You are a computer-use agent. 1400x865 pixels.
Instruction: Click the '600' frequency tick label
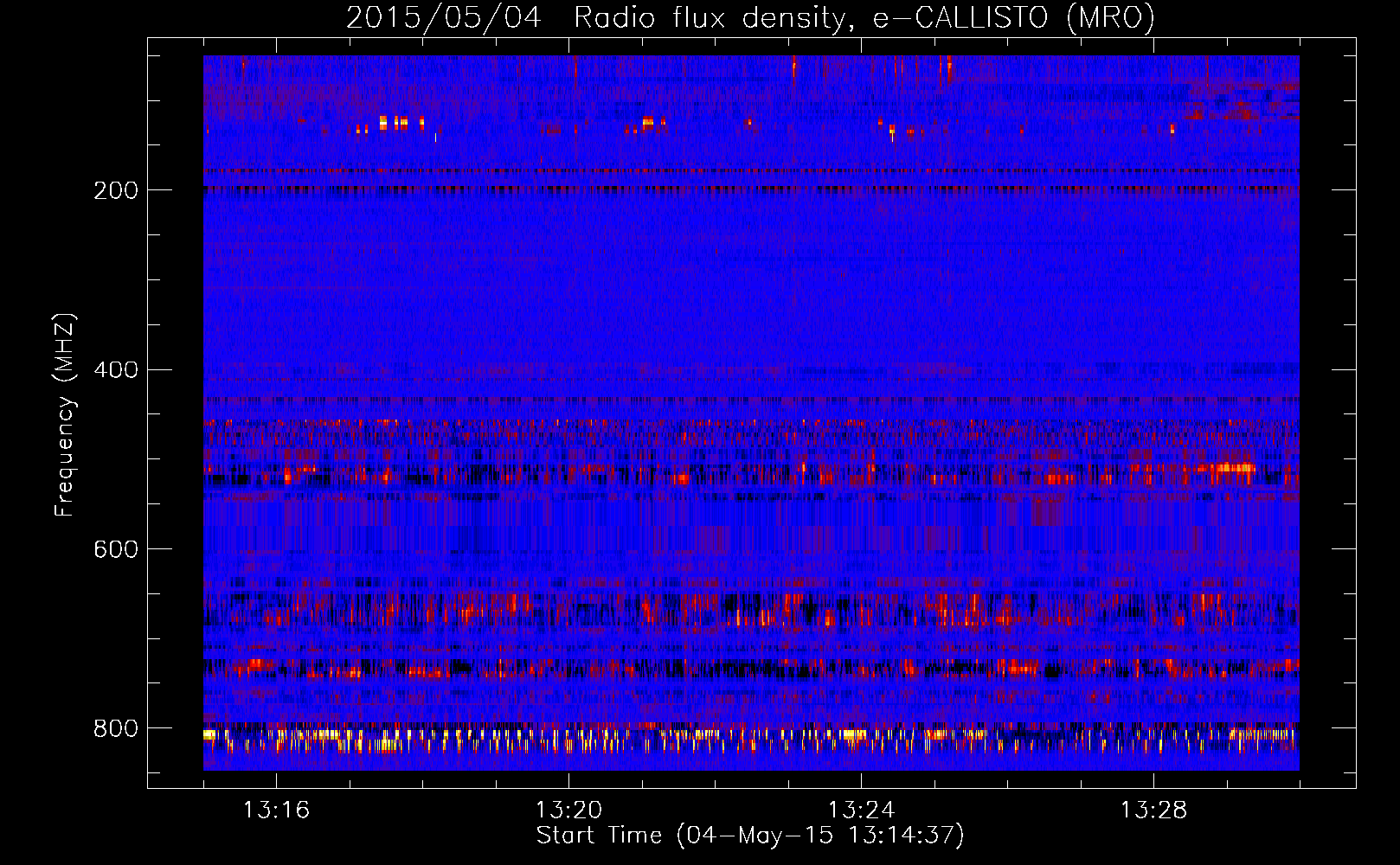coord(116,550)
